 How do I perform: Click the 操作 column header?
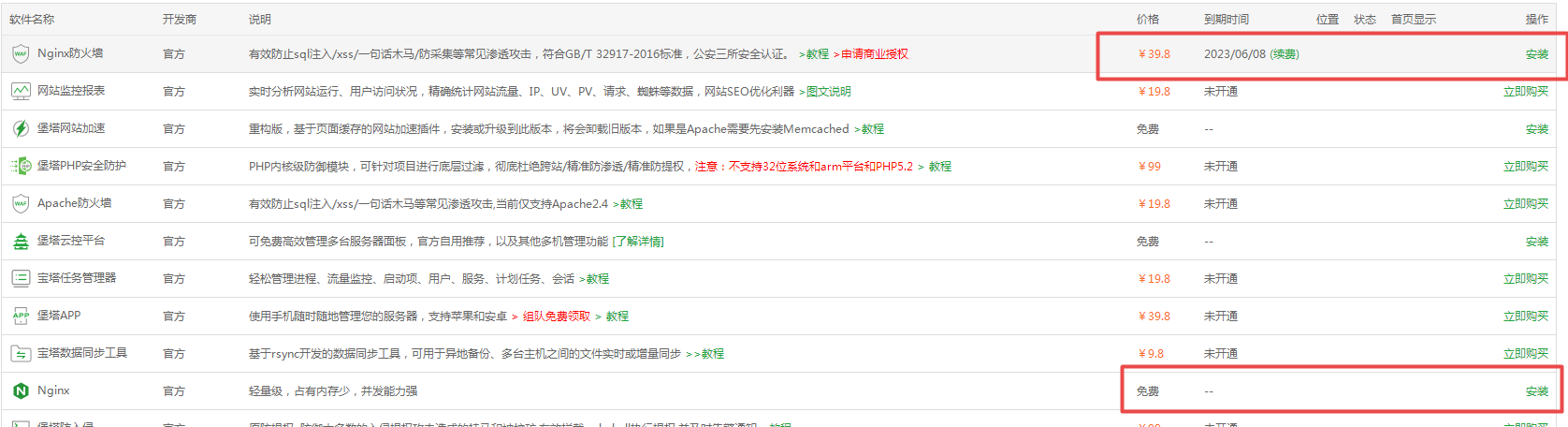pyautogui.click(x=1537, y=20)
